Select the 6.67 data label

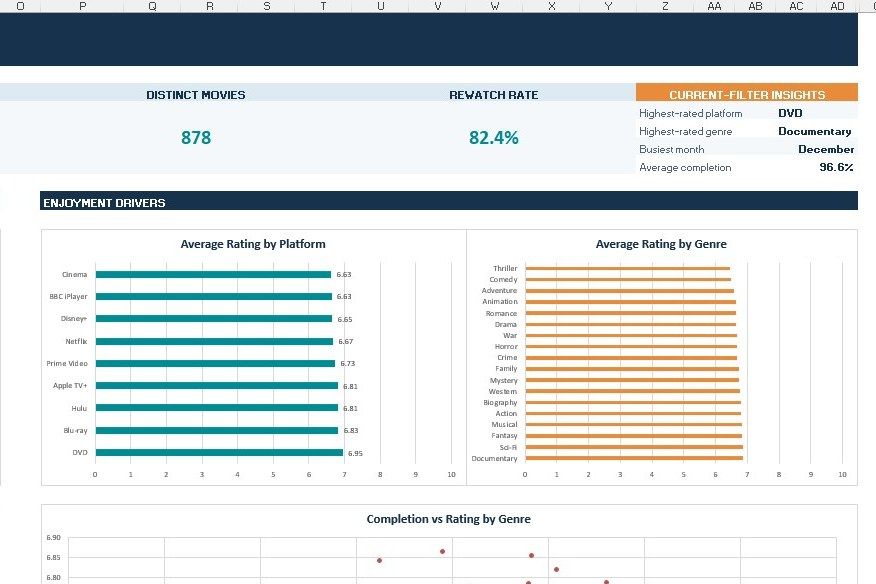click(346, 341)
